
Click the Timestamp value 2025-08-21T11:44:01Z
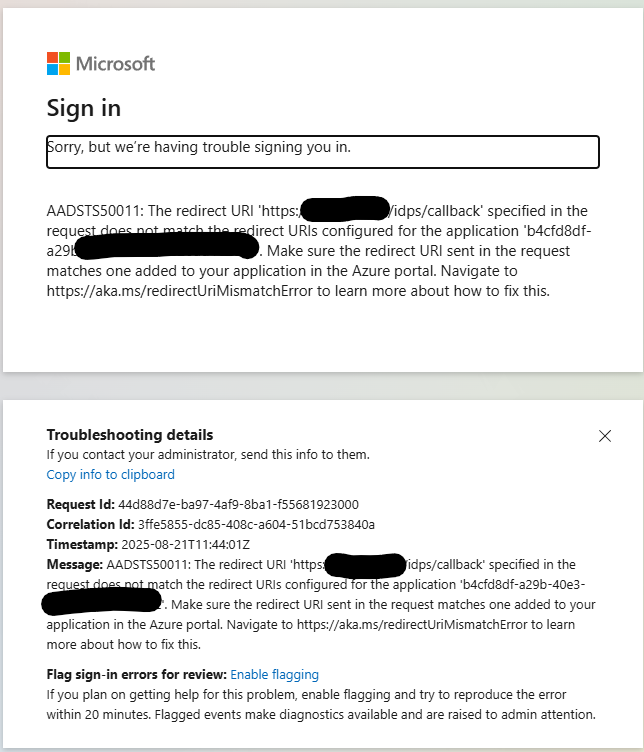pyautogui.click(x=185, y=545)
